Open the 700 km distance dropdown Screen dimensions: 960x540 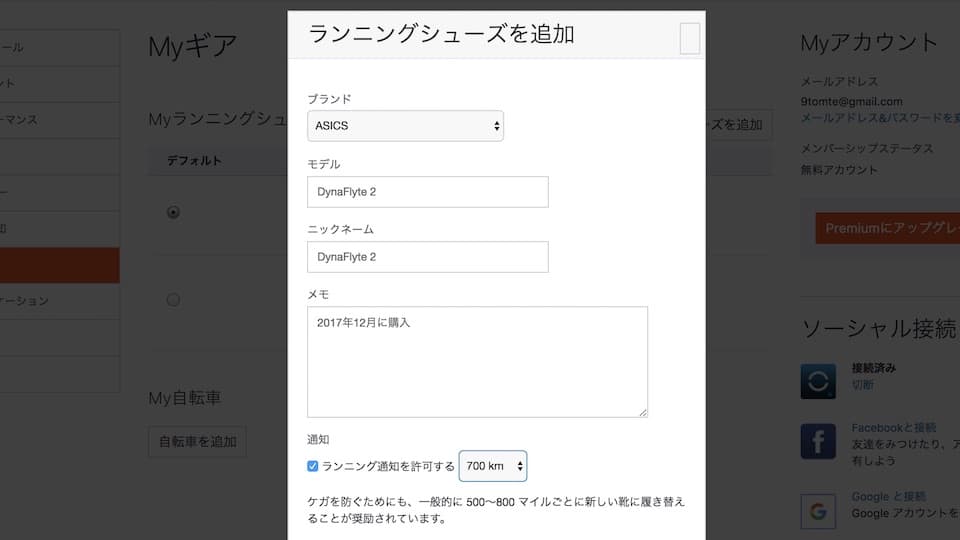tap(492, 466)
